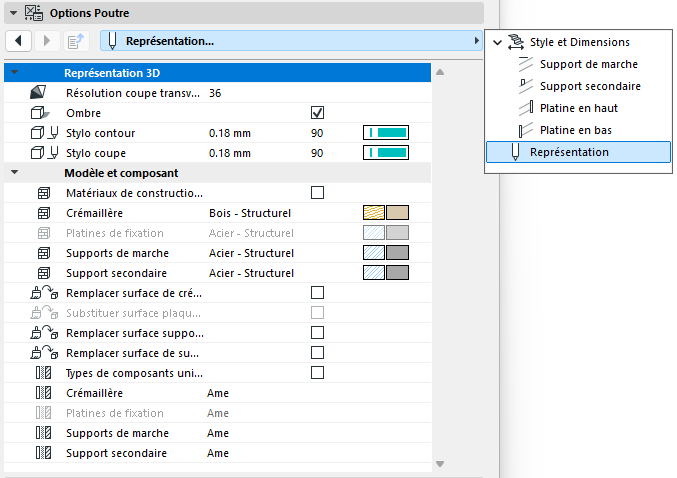Click the Platine en bas menu icon

coord(525,130)
